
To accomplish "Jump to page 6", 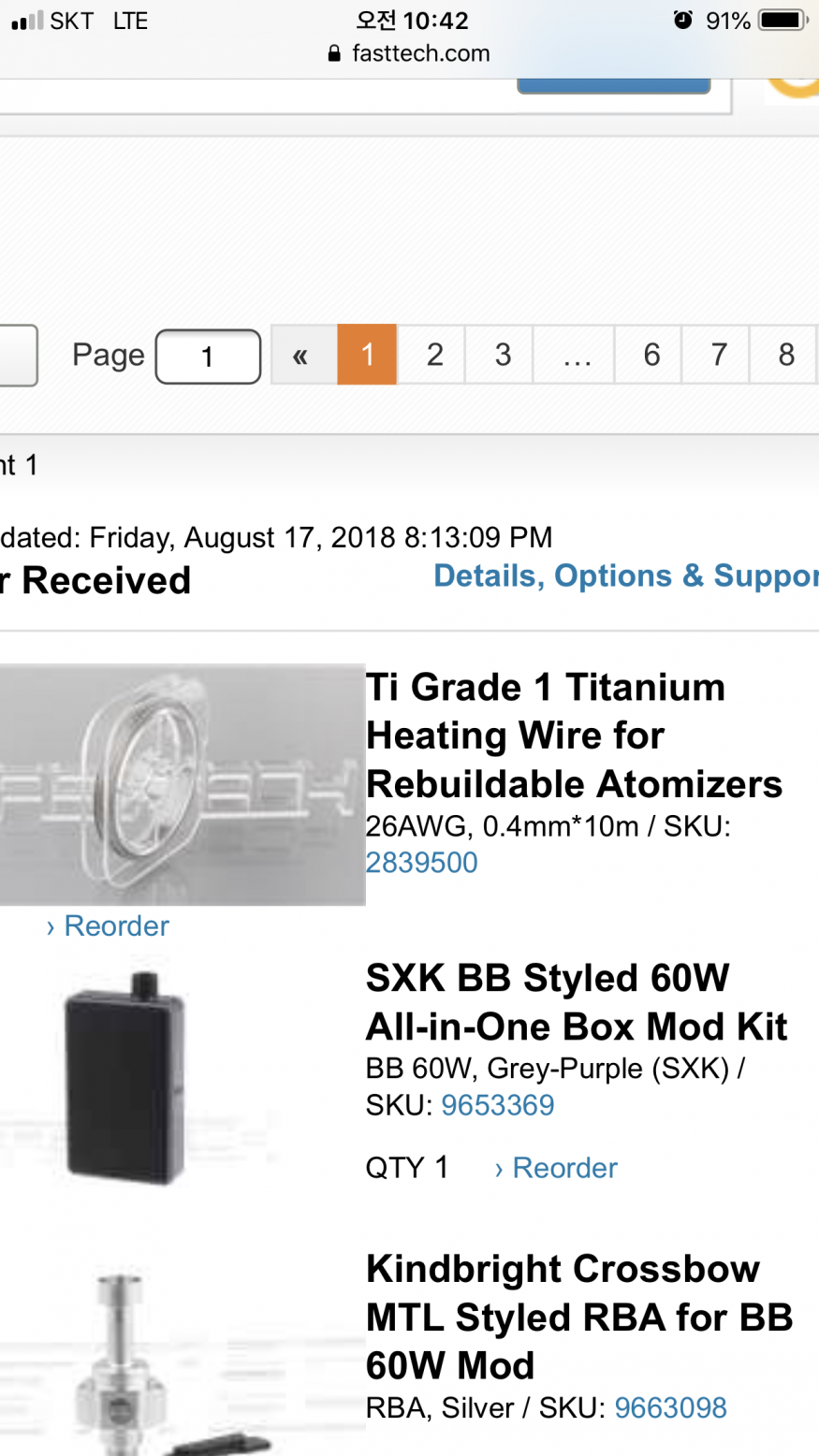I will pyautogui.click(x=651, y=355).
